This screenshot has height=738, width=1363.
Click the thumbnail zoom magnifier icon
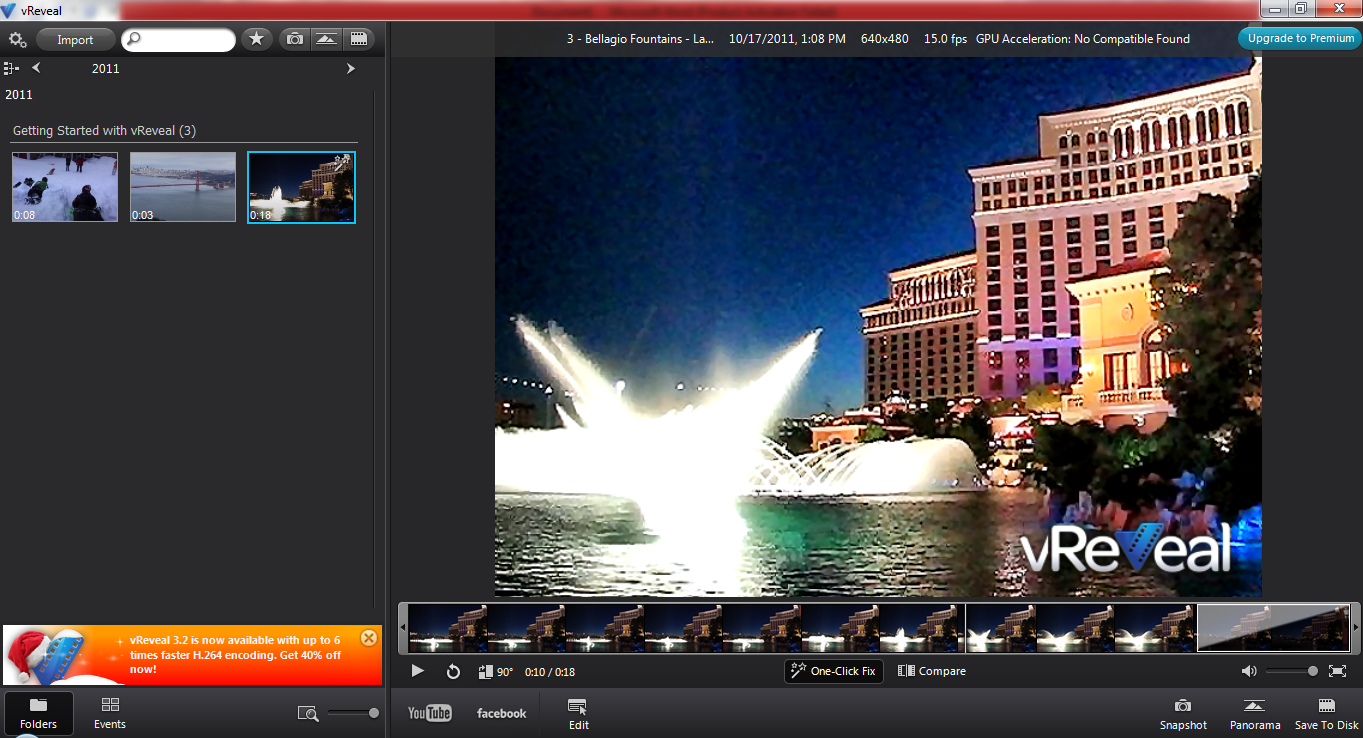point(308,713)
